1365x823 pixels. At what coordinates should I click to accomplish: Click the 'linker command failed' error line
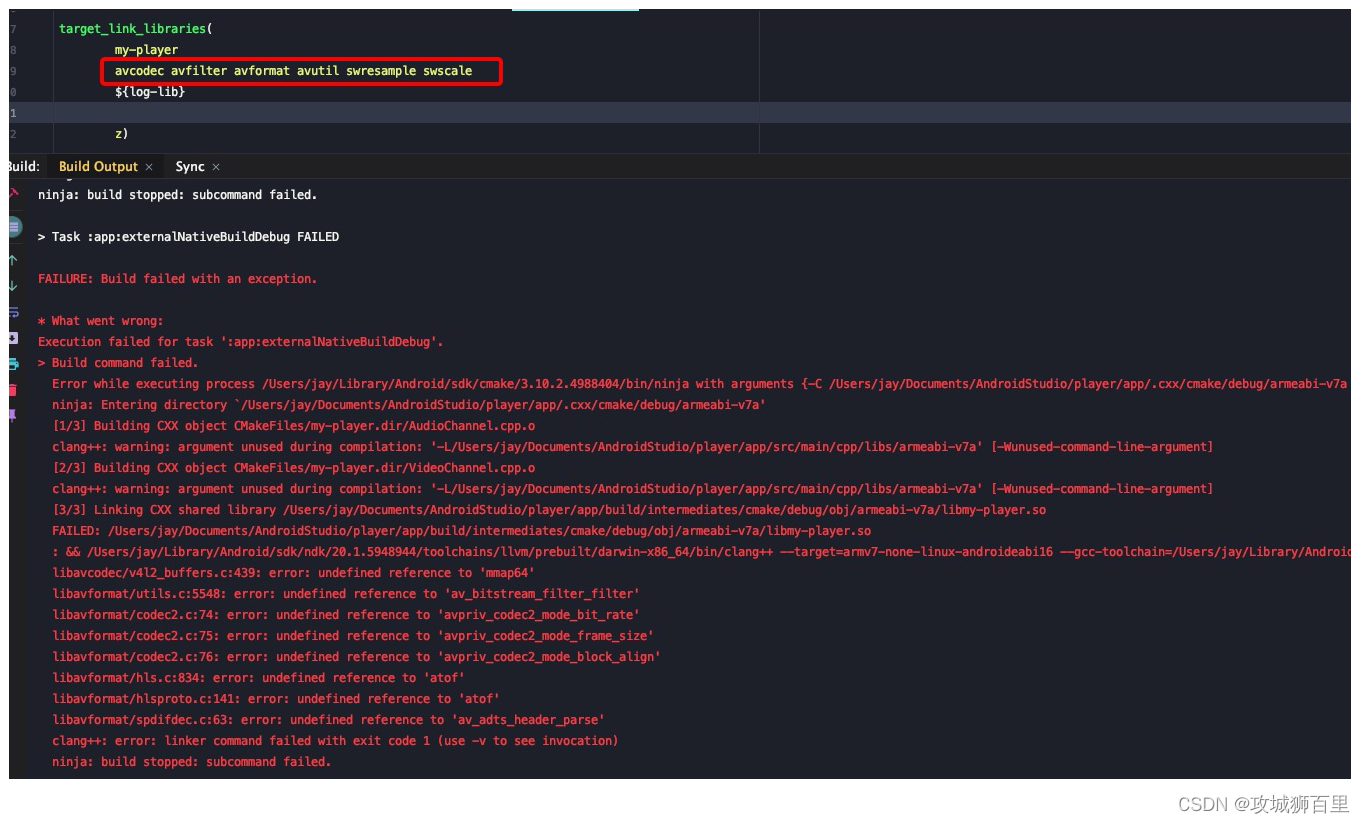click(335, 741)
